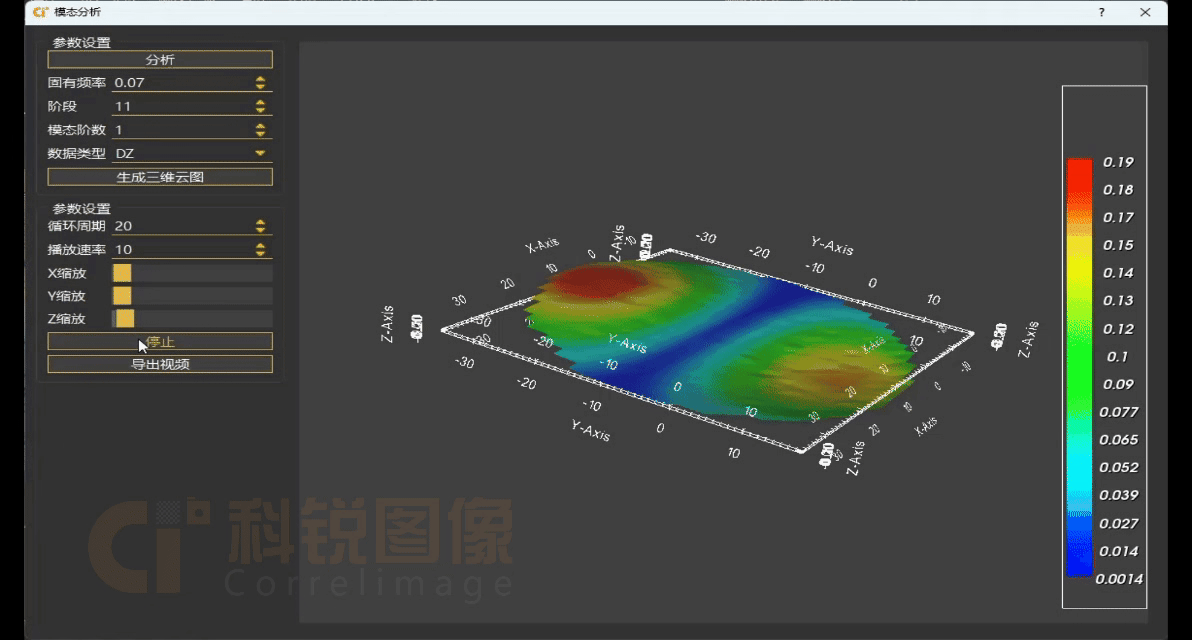This screenshot has height=640, width=1192.
Task: Click the 循环周期 input field showing 20
Action: [182, 226]
